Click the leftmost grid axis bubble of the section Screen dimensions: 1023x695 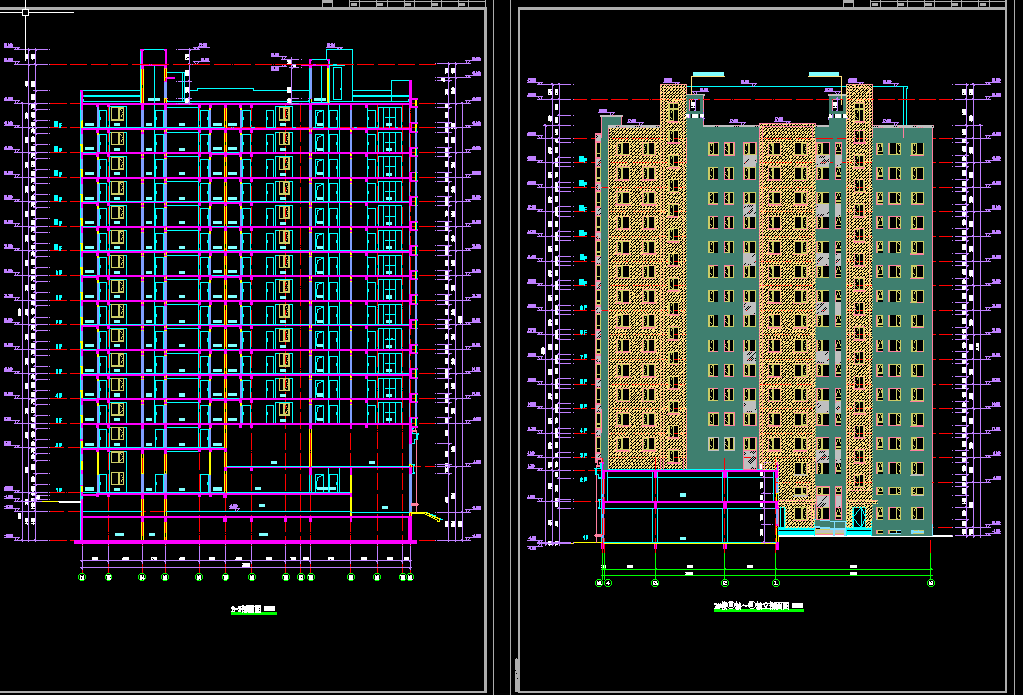82,577
